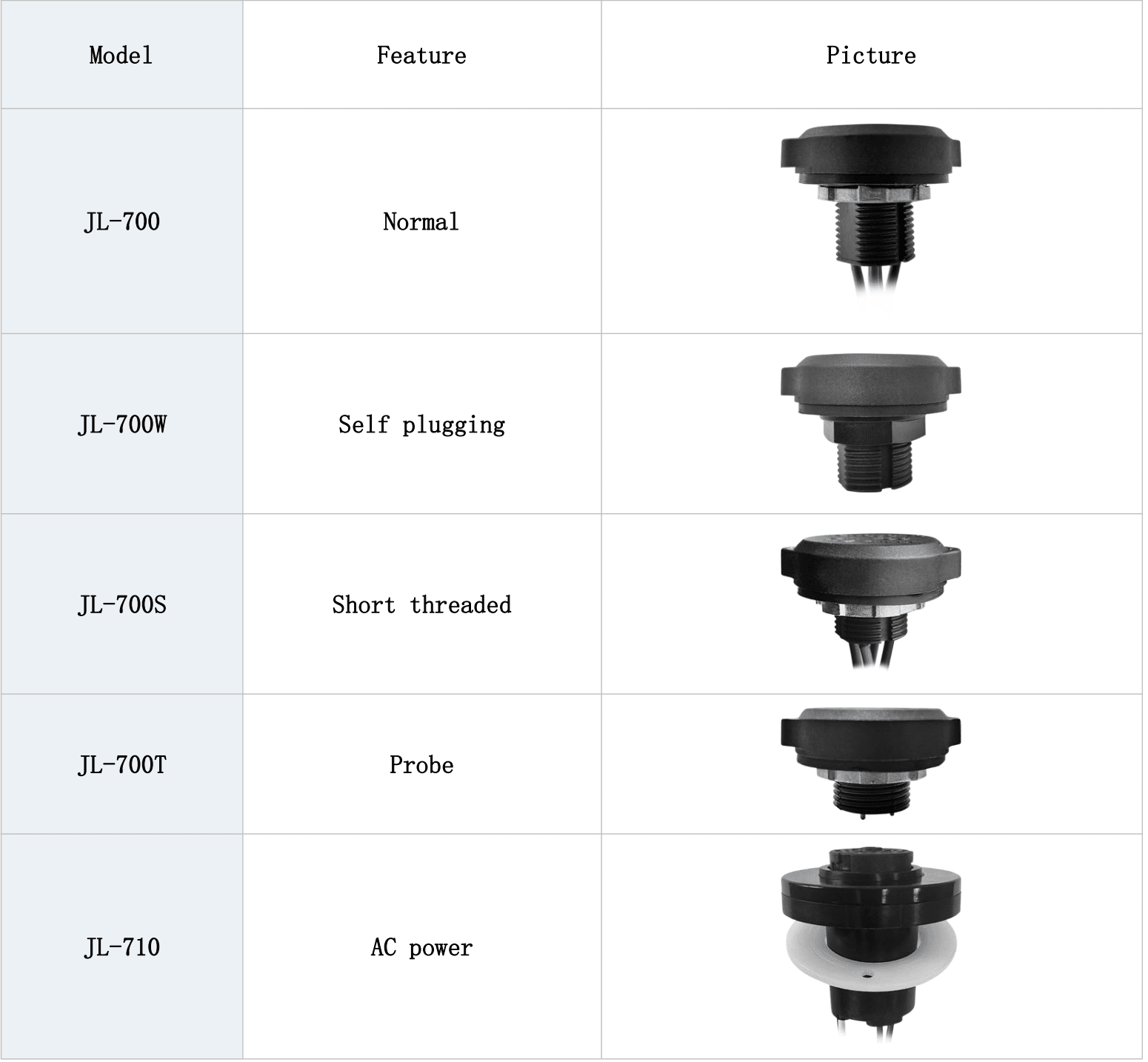
Task: Click the Model column header
Action: (121, 55)
